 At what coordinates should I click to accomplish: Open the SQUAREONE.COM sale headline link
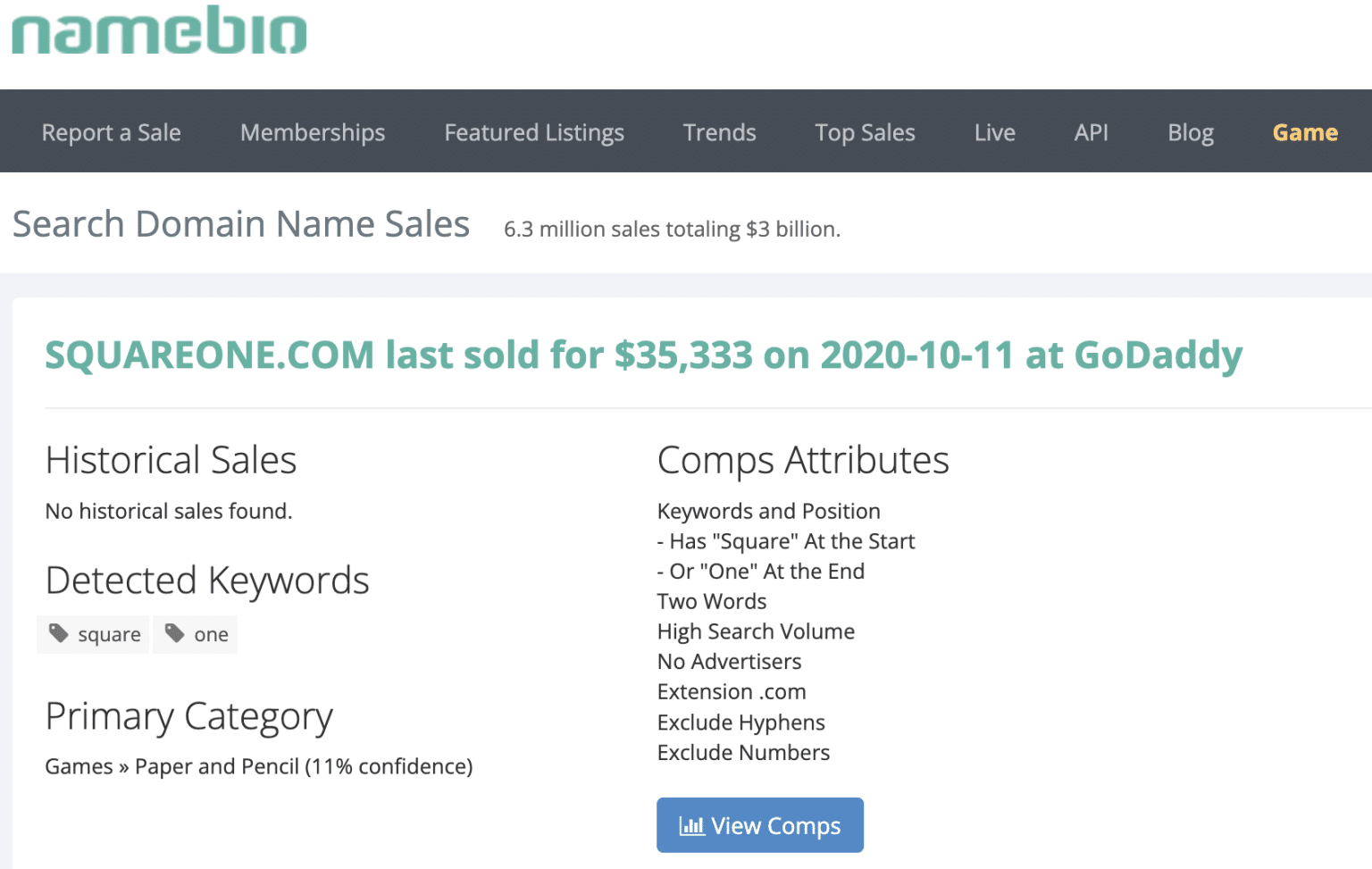click(643, 355)
